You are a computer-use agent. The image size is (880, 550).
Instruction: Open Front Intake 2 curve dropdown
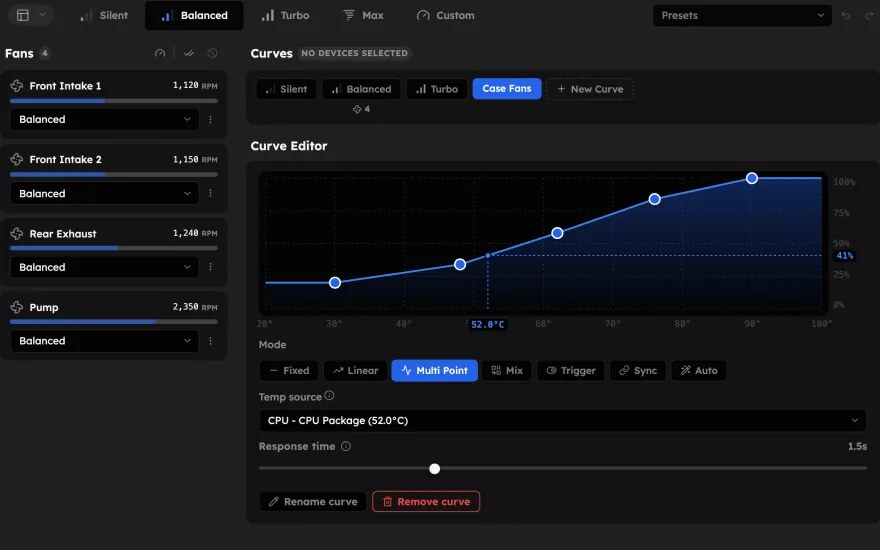click(x=104, y=194)
